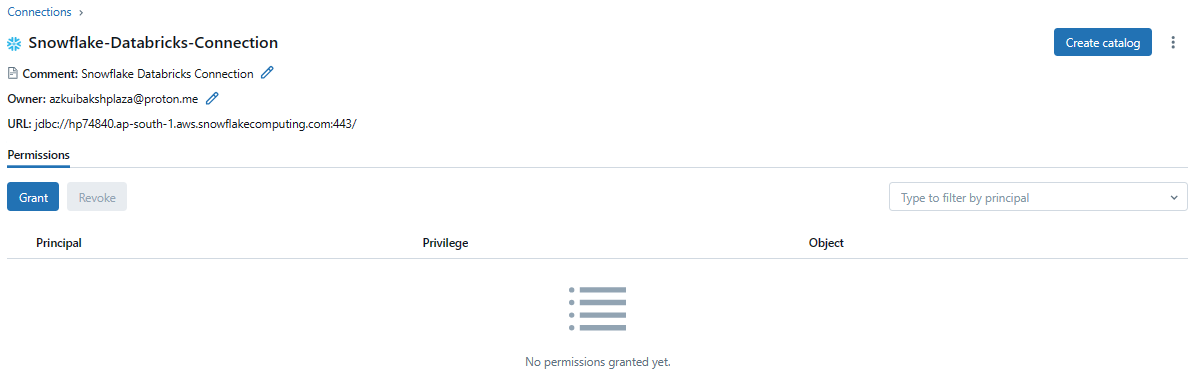Click the owner email azkuibakshplaza@proton.me
The height and width of the screenshot is (386, 1194).
(x=124, y=98)
